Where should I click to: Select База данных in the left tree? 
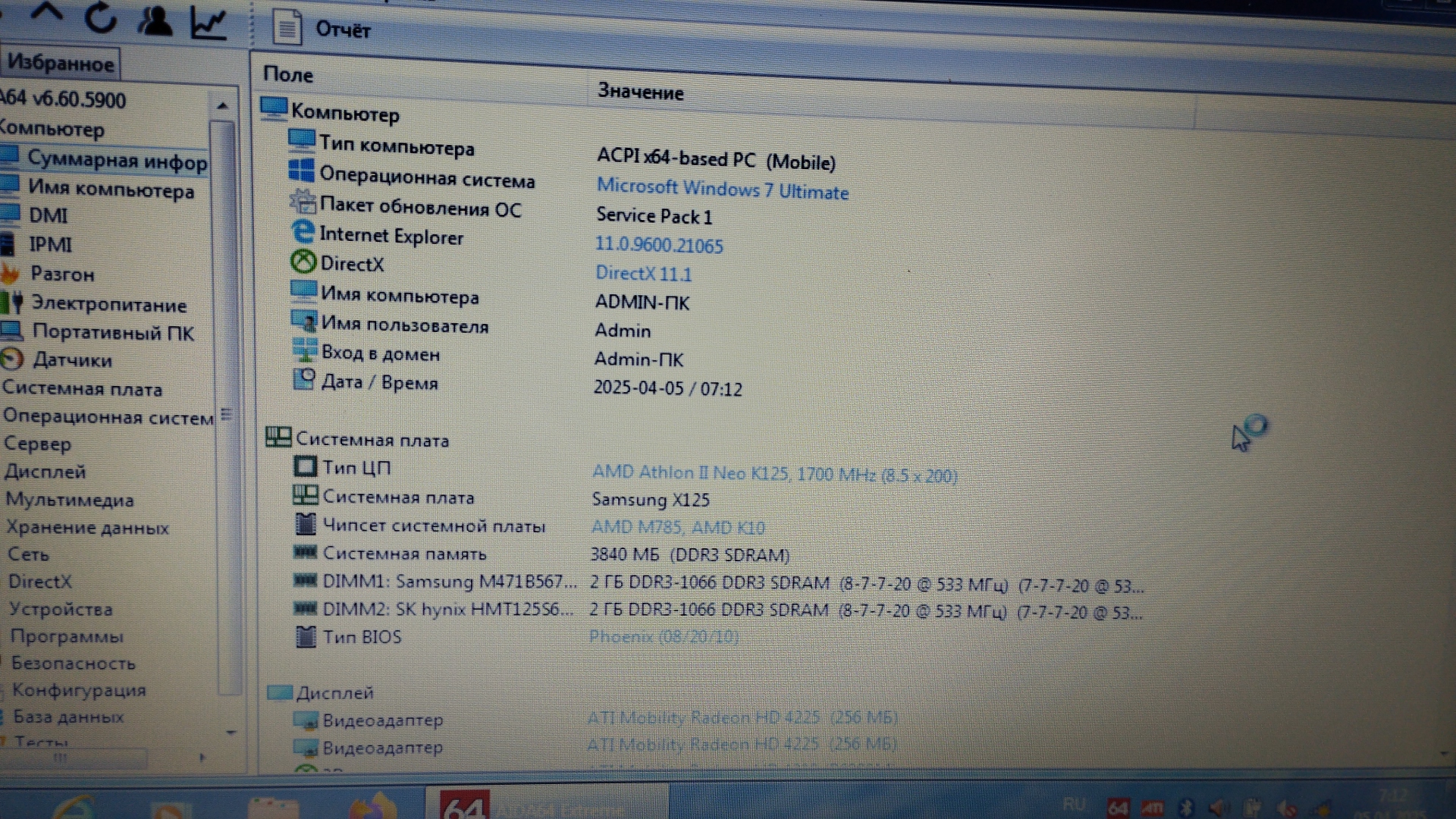coord(68,717)
